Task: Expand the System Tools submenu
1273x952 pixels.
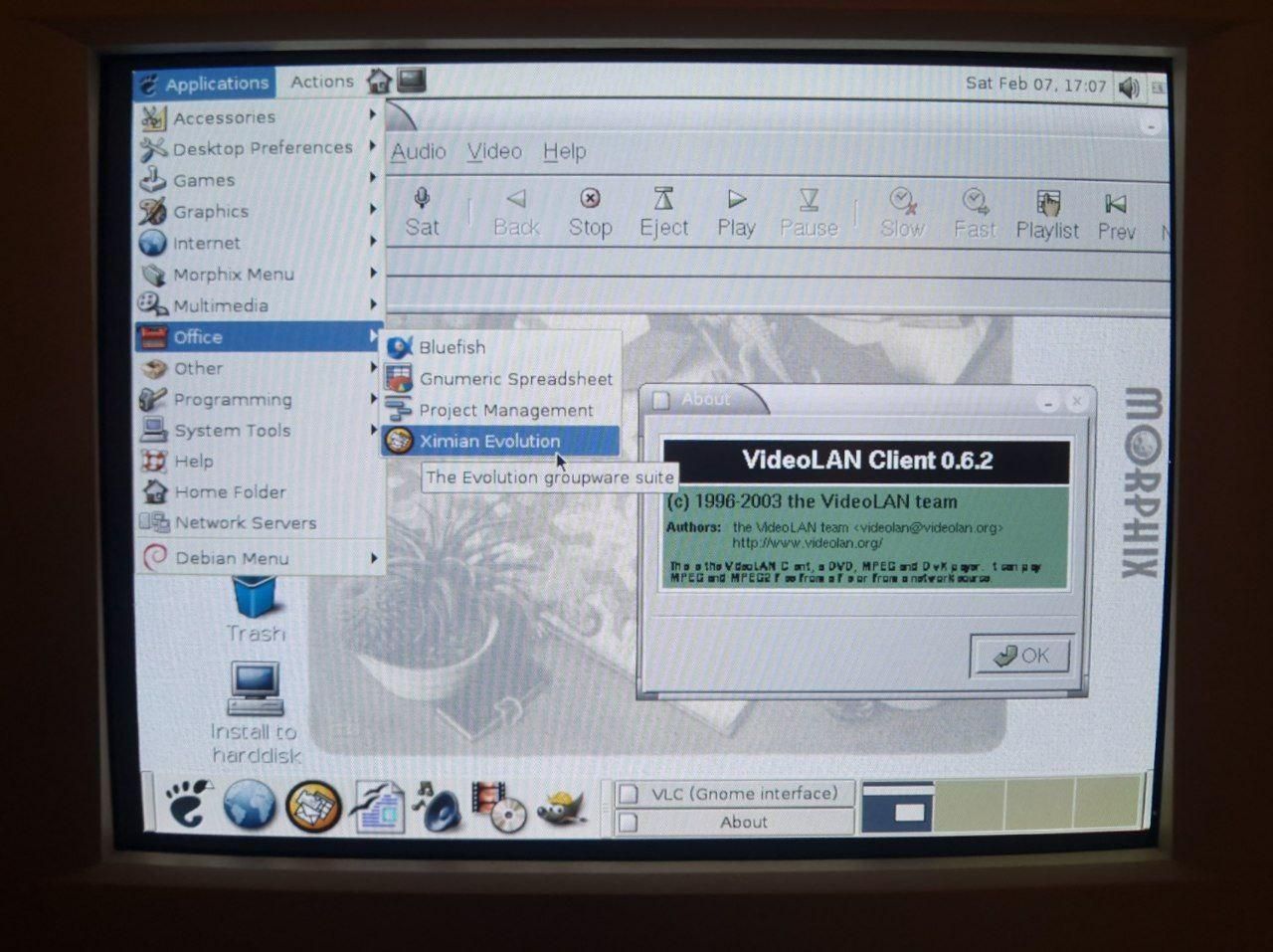Action: (232, 430)
